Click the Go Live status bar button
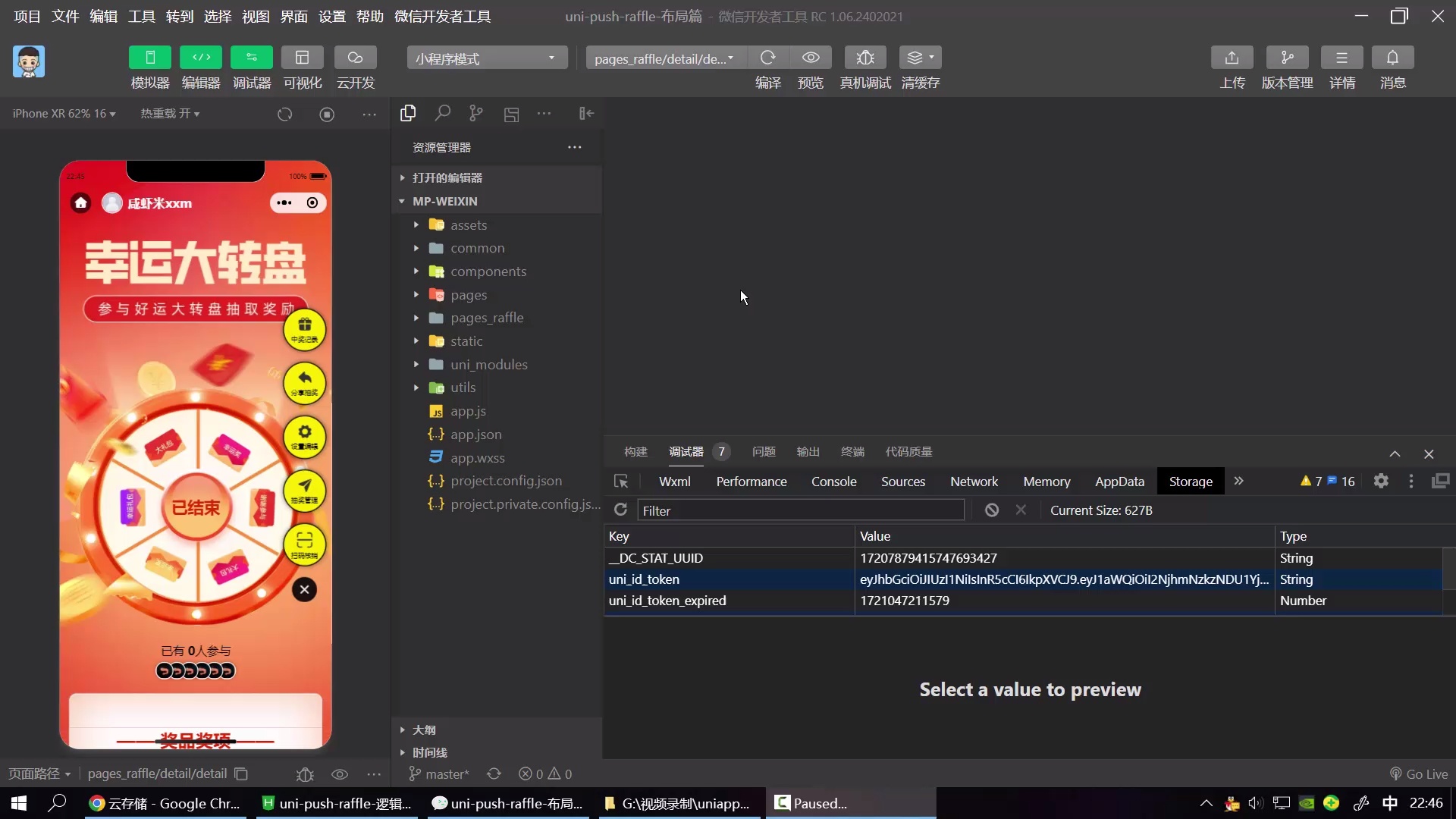The width and height of the screenshot is (1456, 819). (x=1418, y=773)
